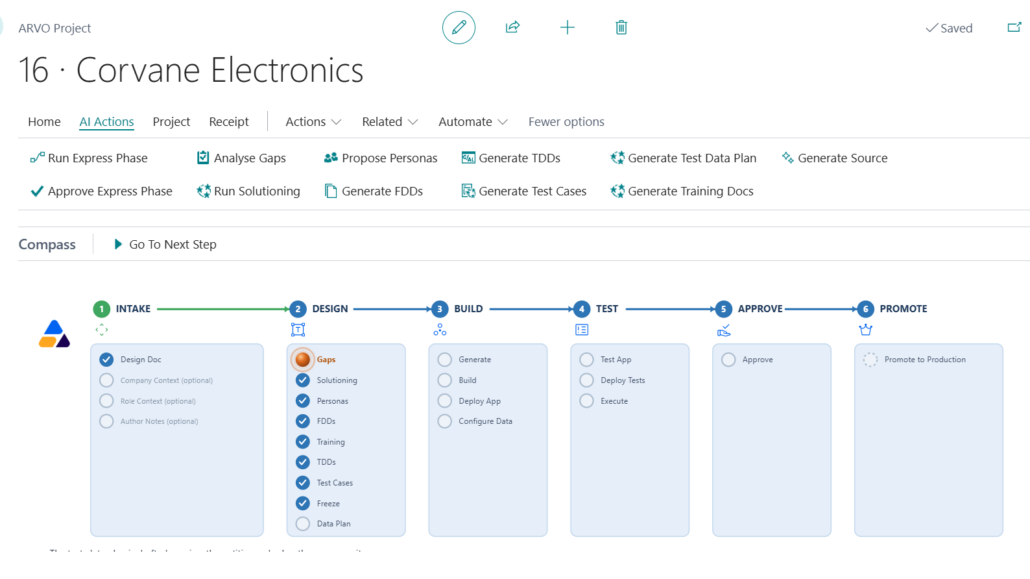
Task: Click the plus icon to add new
Action: [x=567, y=28]
